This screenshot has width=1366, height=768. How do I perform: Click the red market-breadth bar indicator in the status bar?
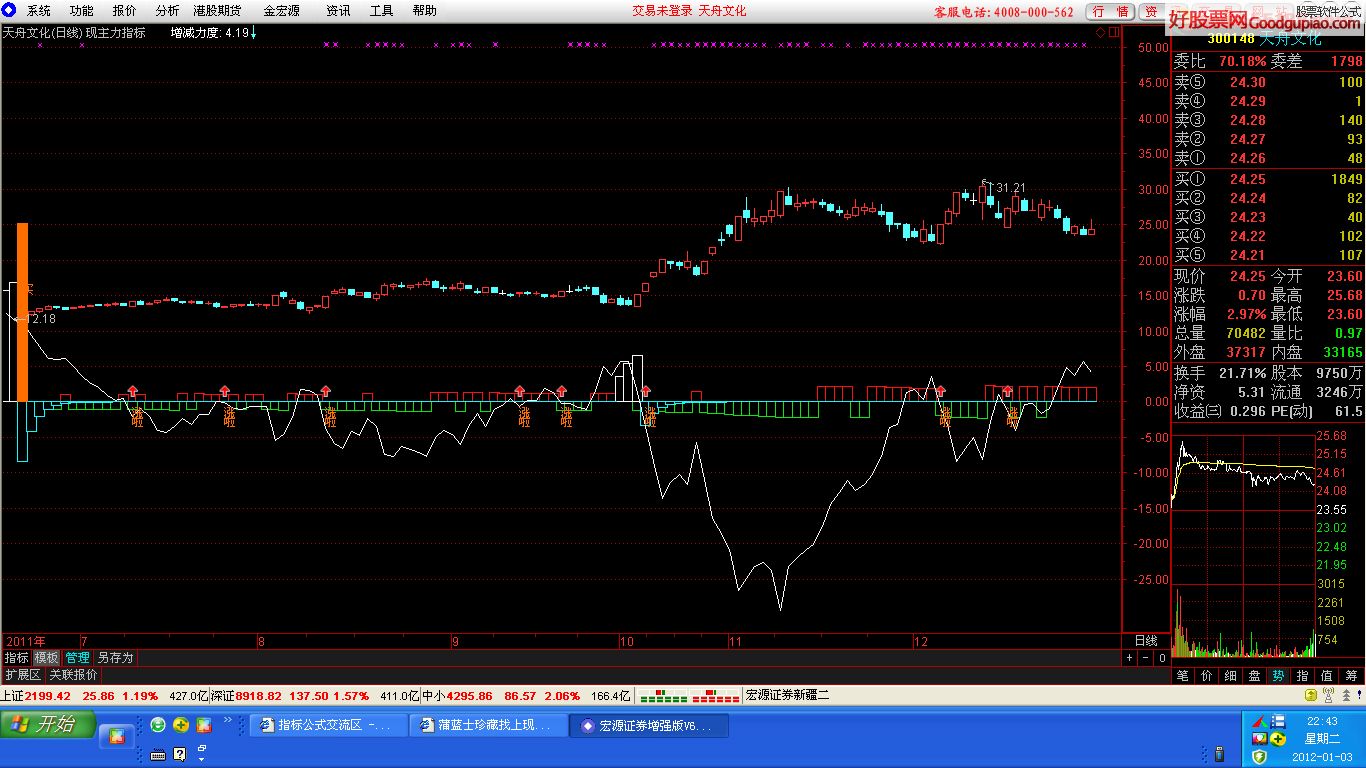(x=715, y=696)
